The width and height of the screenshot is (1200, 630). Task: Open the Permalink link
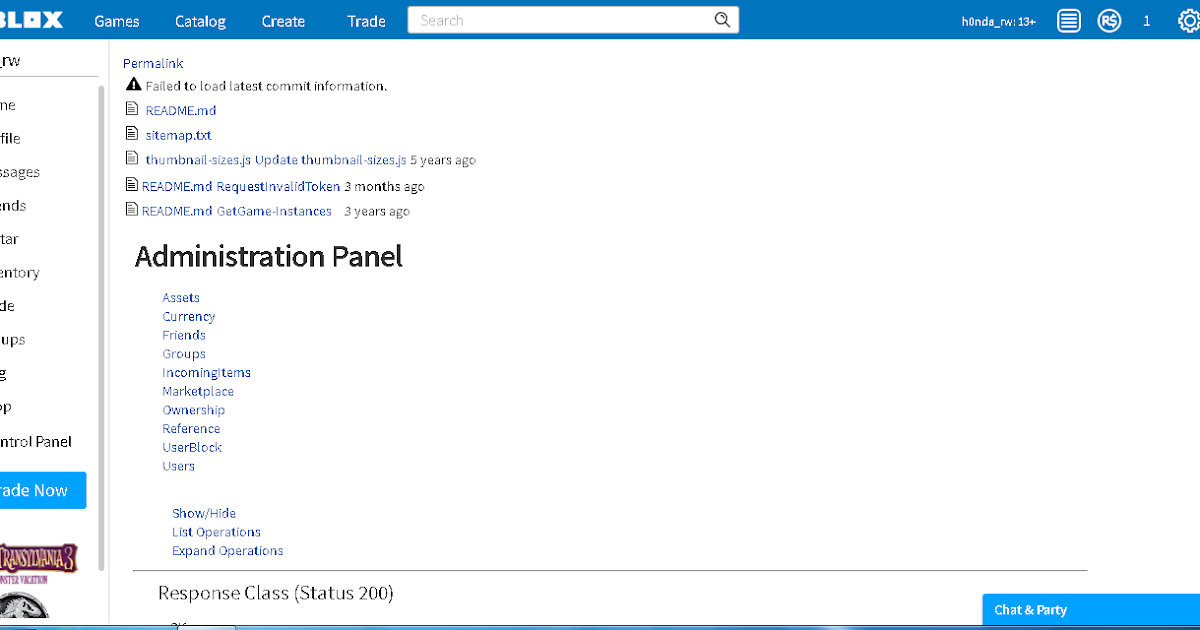click(153, 63)
